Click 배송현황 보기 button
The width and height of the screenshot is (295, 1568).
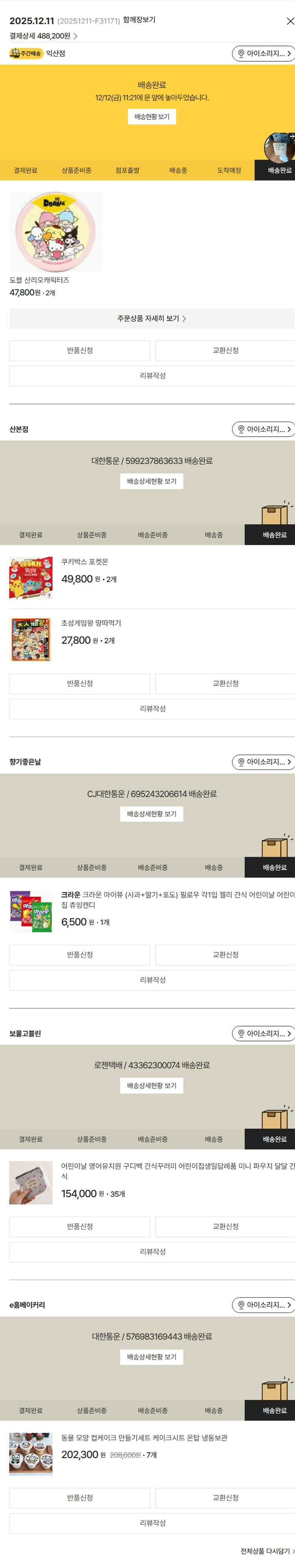[152, 116]
